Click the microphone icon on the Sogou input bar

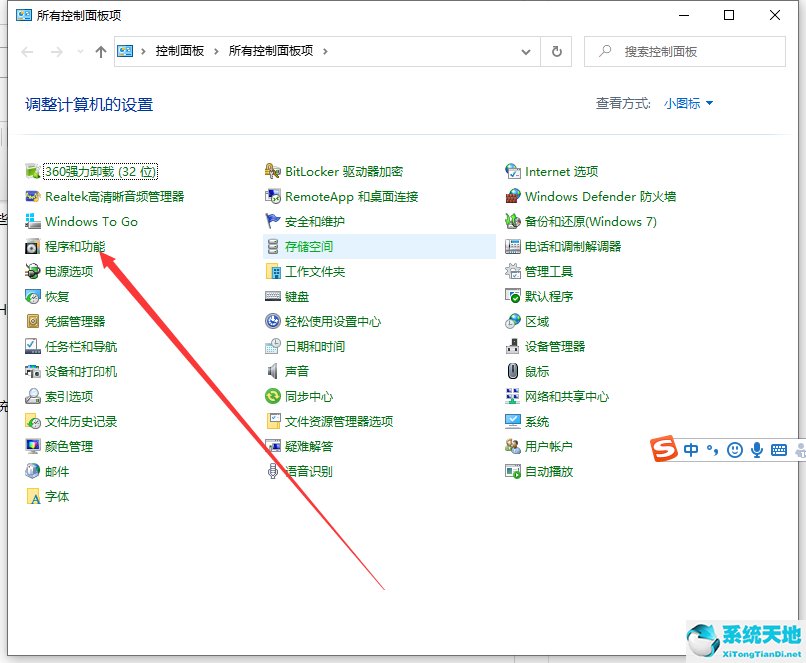756,450
